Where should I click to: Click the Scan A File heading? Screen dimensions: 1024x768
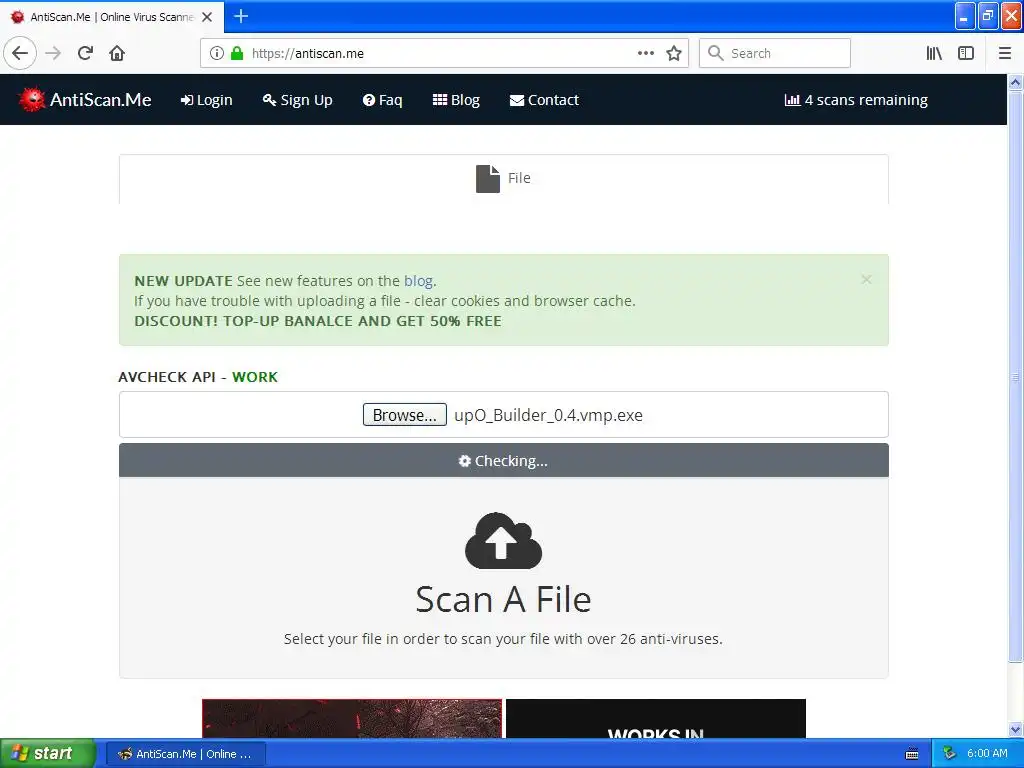504,600
